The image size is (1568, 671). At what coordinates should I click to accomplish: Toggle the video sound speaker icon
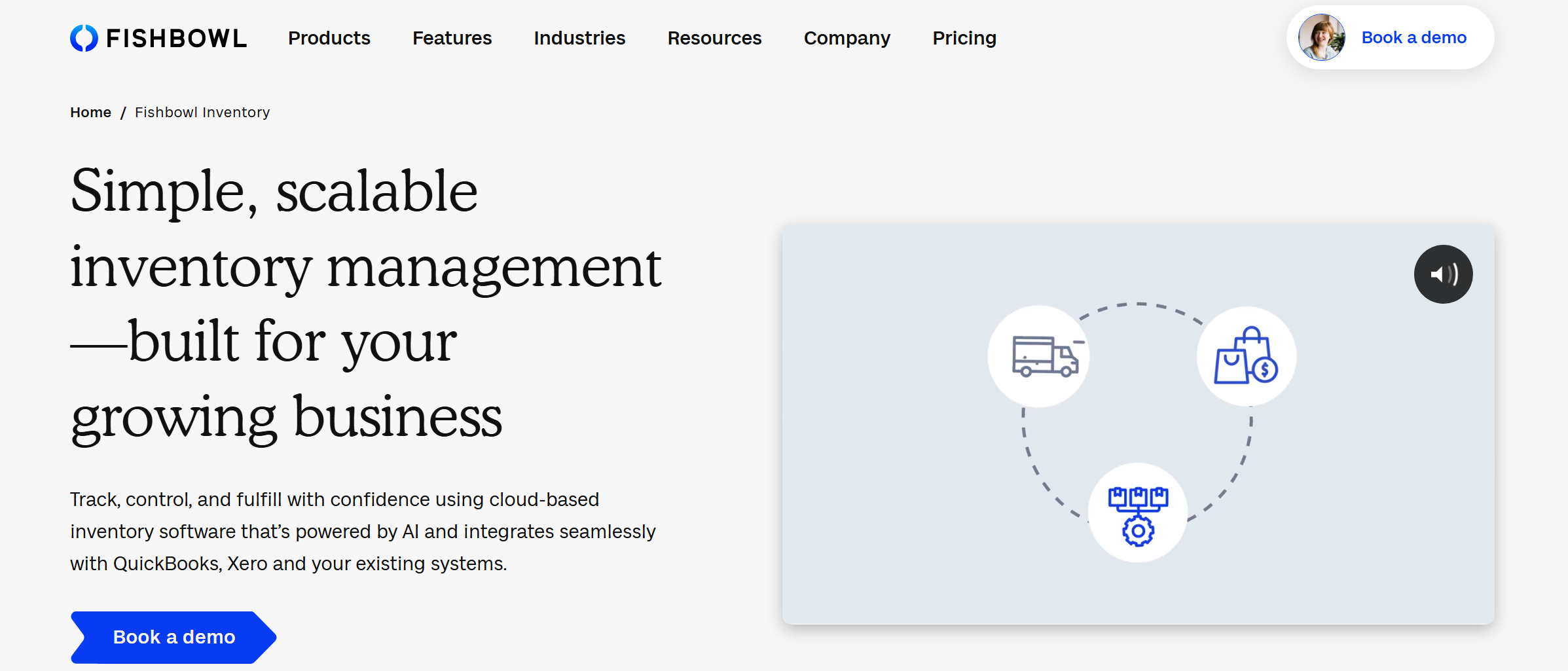pyautogui.click(x=1443, y=274)
